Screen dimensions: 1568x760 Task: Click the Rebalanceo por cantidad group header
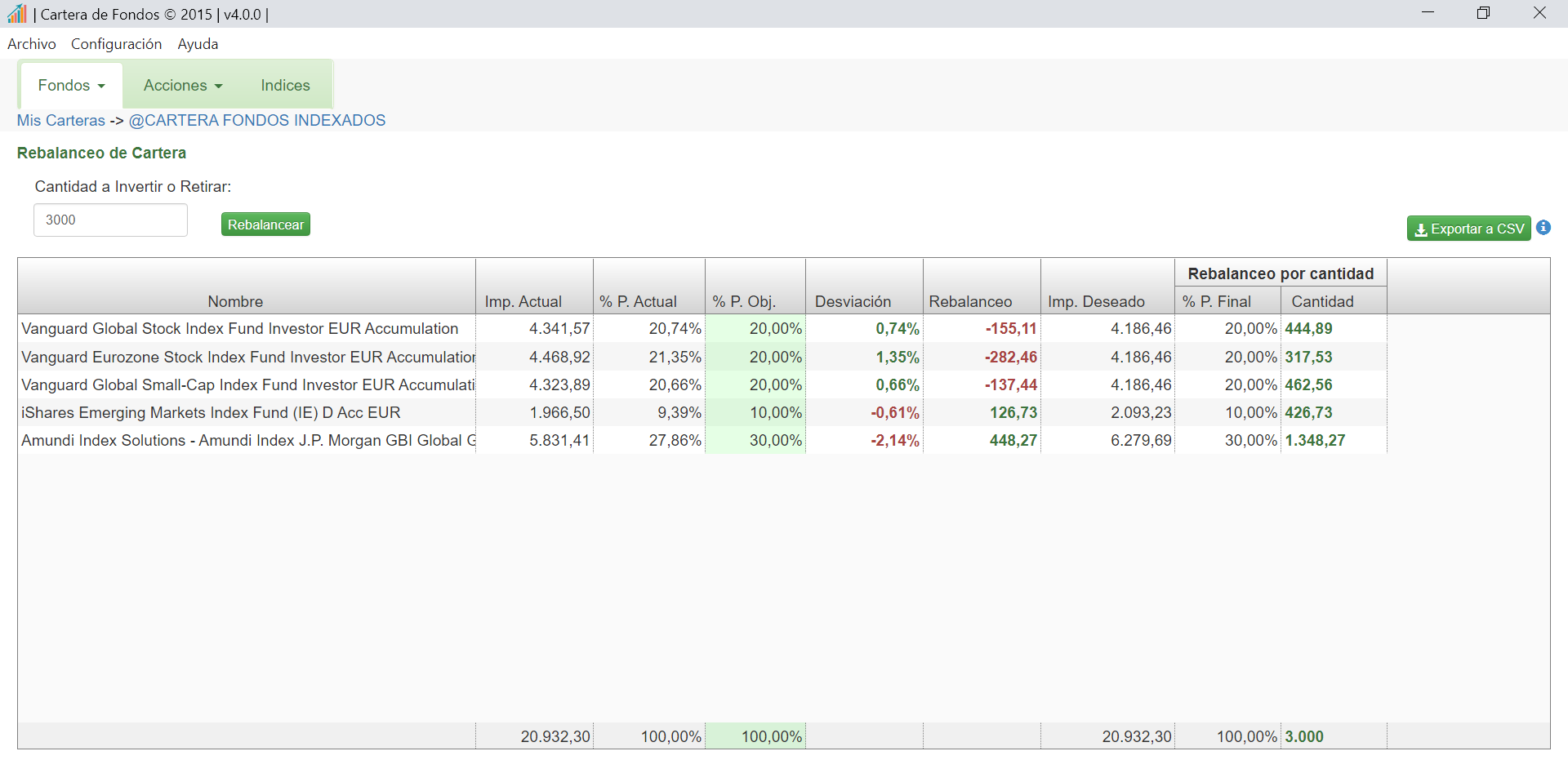(1281, 273)
